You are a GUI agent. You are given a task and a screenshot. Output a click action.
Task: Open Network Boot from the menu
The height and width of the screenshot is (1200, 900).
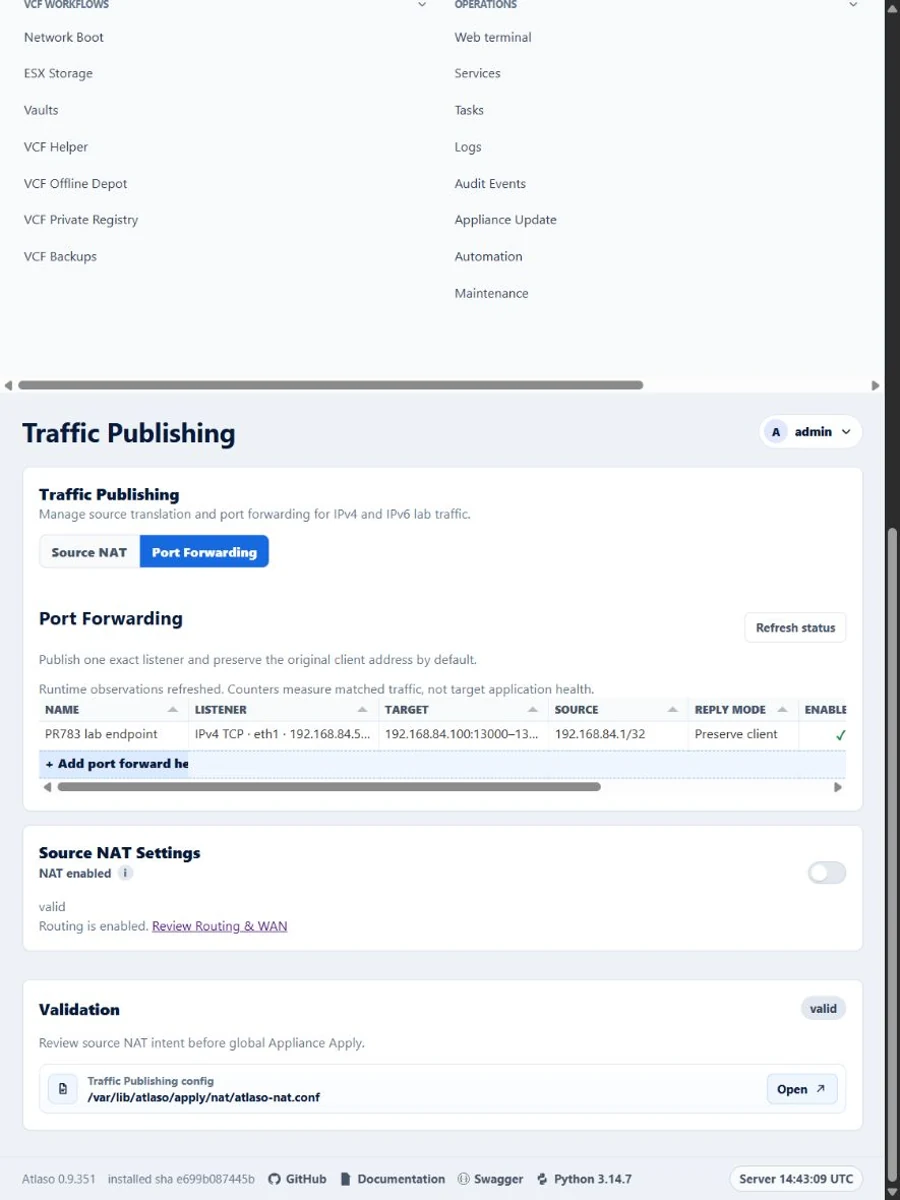tap(64, 37)
